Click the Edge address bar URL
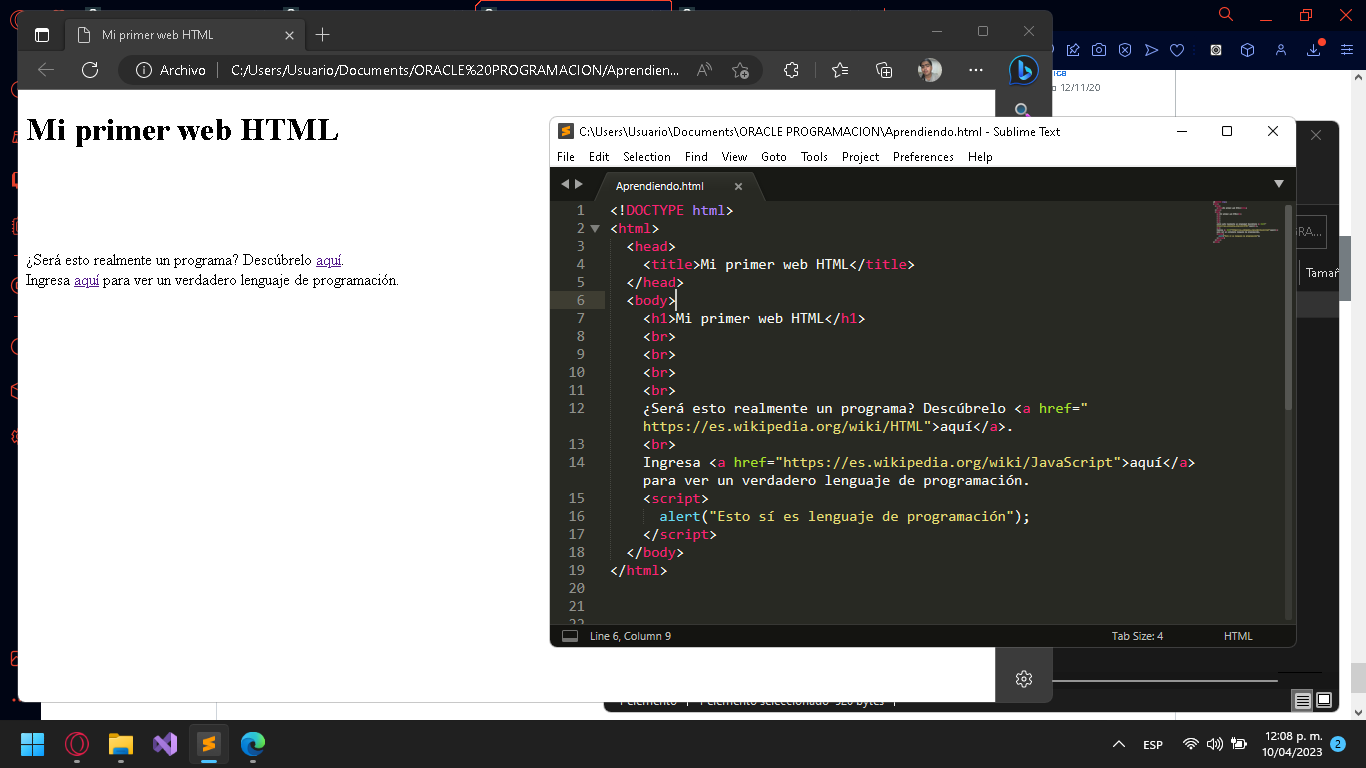Screen dimensions: 1366x768 [x=455, y=70]
